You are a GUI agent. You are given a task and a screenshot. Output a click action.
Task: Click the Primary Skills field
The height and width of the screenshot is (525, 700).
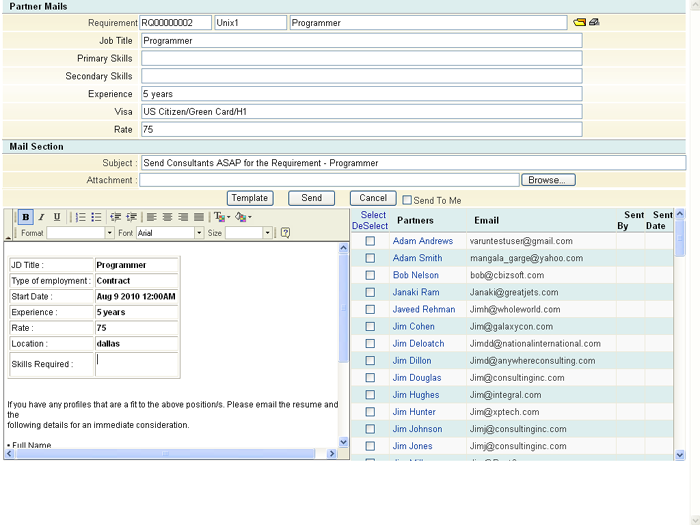tap(362, 58)
